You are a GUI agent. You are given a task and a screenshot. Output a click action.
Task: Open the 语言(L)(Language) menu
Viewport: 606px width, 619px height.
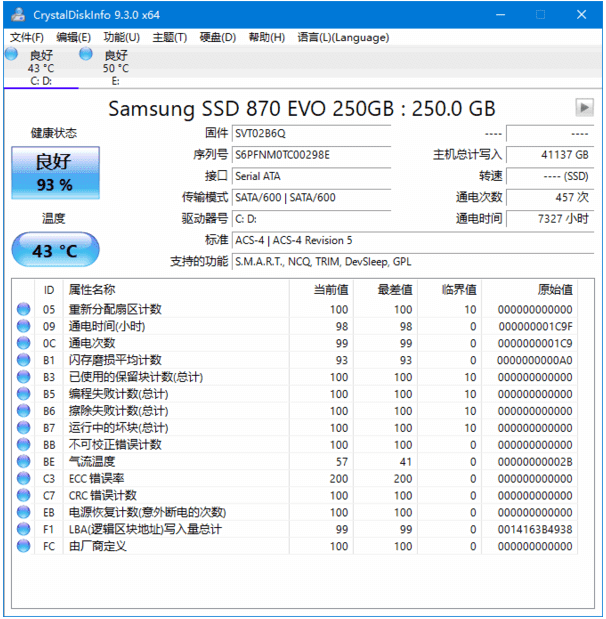(x=343, y=37)
